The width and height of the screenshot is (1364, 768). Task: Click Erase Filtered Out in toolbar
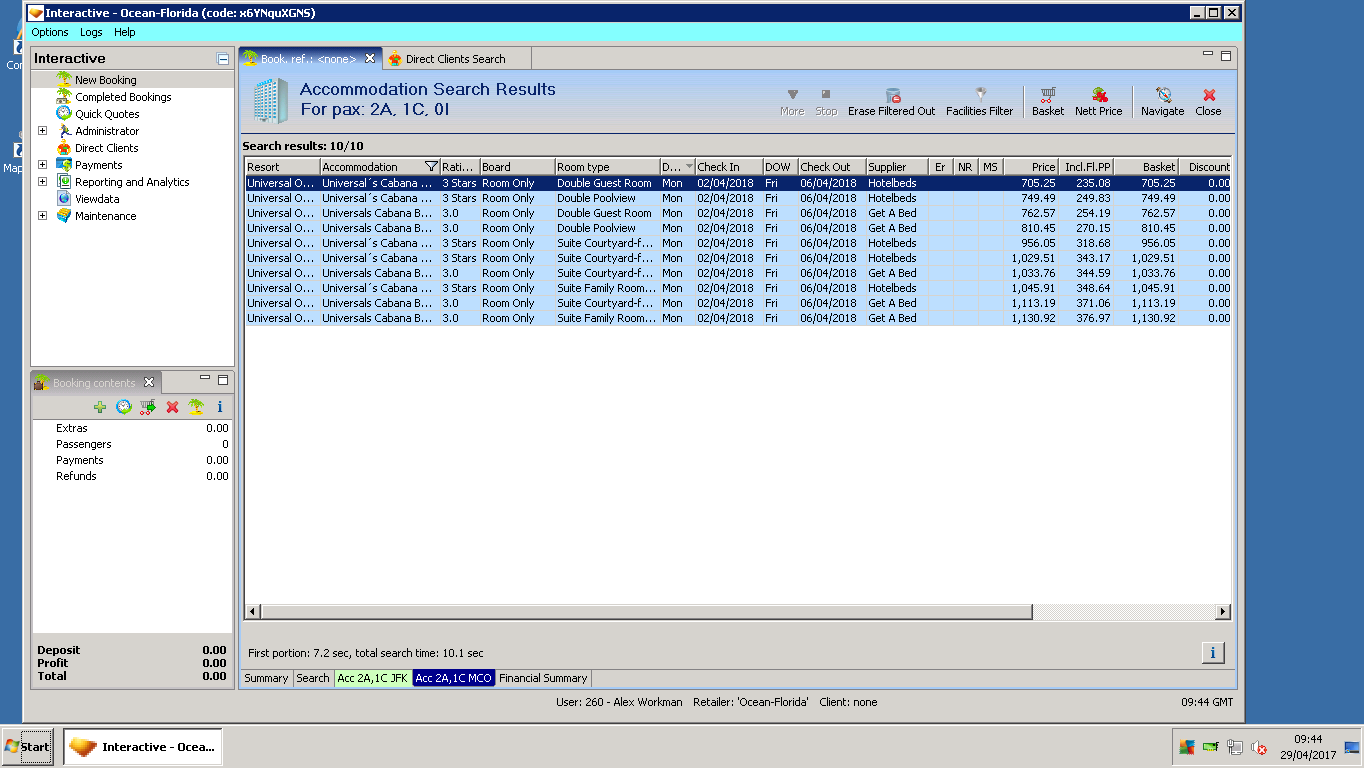(x=892, y=102)
